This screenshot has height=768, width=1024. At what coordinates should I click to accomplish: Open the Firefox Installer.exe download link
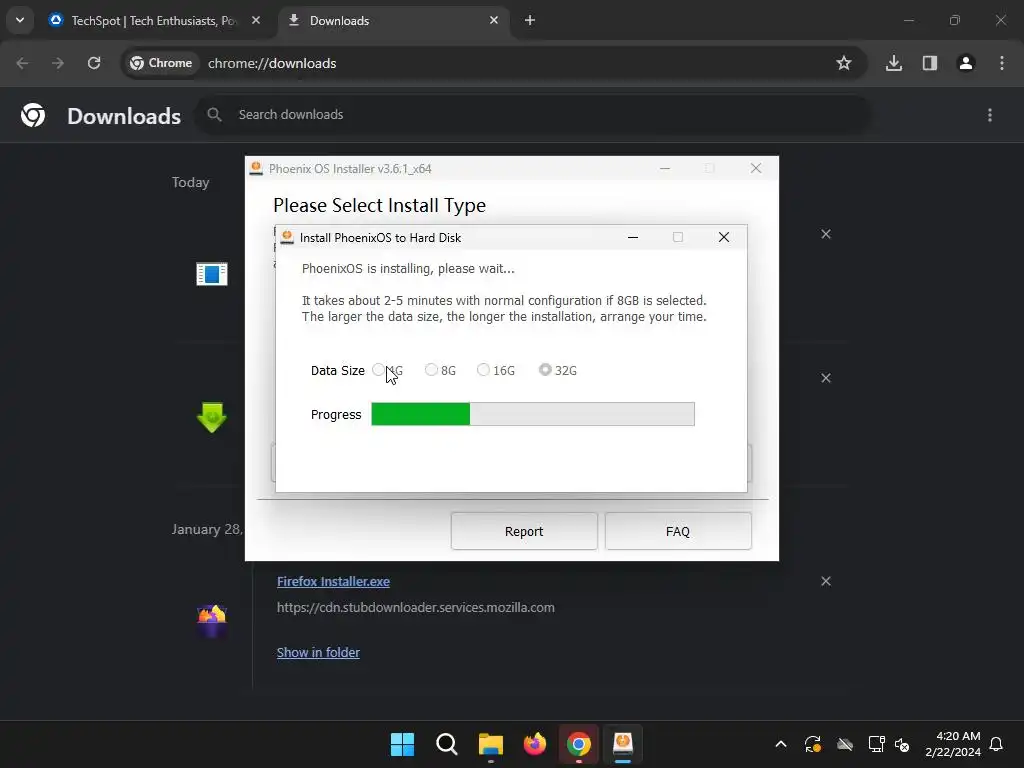coord(333,581)
